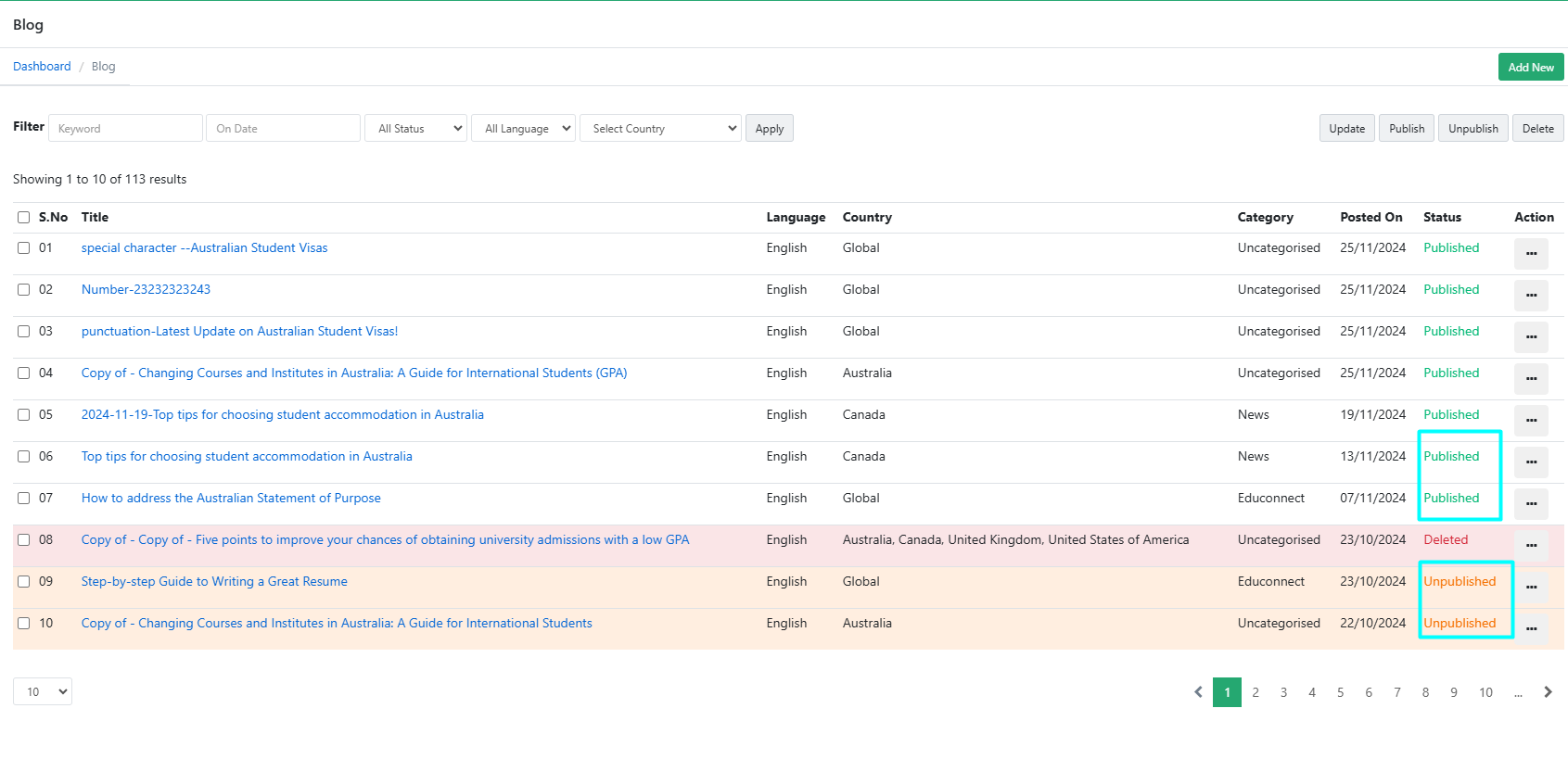Screen dimensions: 1568x759
Task: Select the checkbox for row 10
Action: pos(24,624)
